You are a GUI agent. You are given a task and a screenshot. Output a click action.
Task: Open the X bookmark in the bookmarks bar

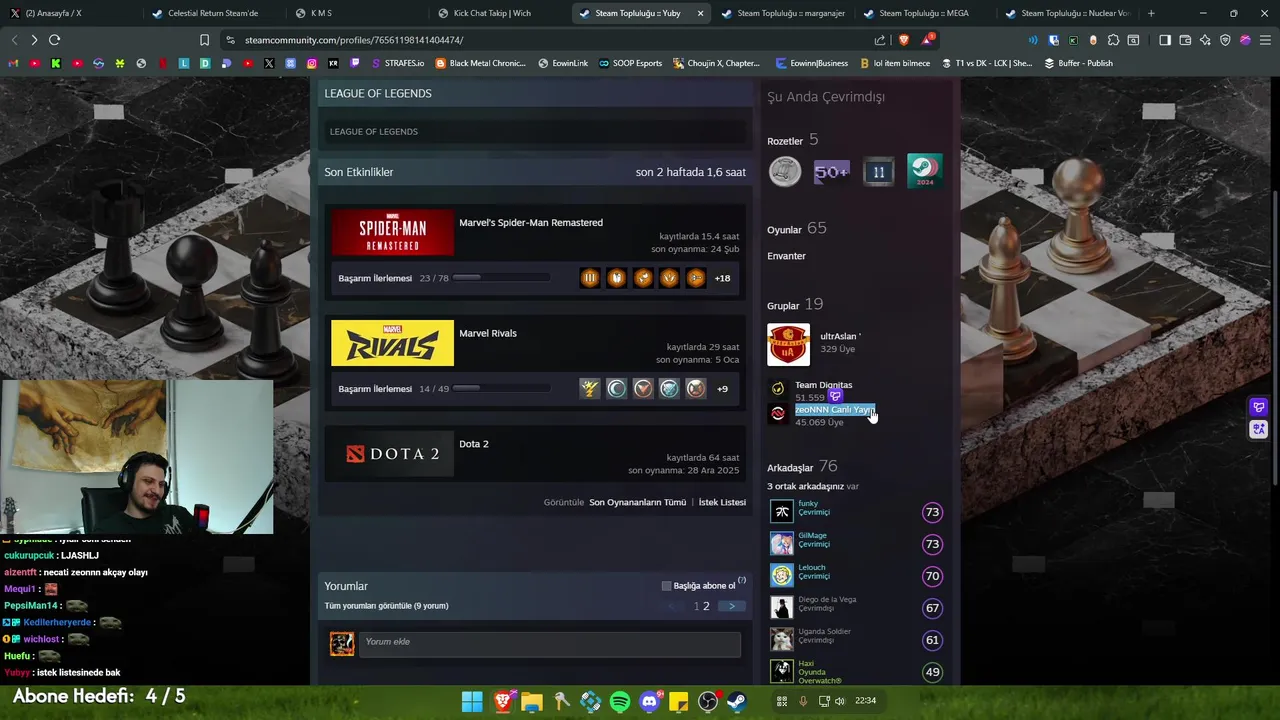(x=269, y=63)
